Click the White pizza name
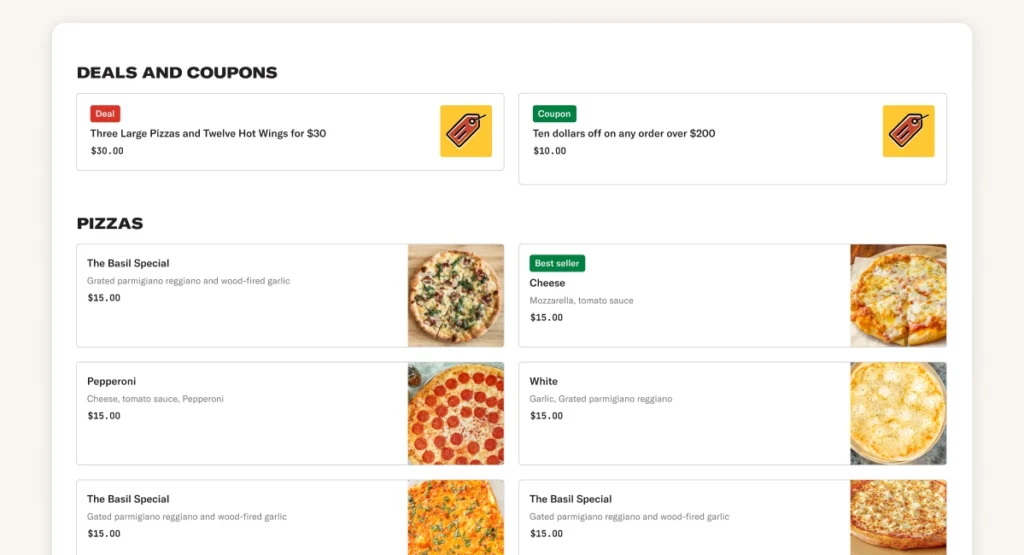This screenshot has height=555, width=1024. click(x=544, y=381)
